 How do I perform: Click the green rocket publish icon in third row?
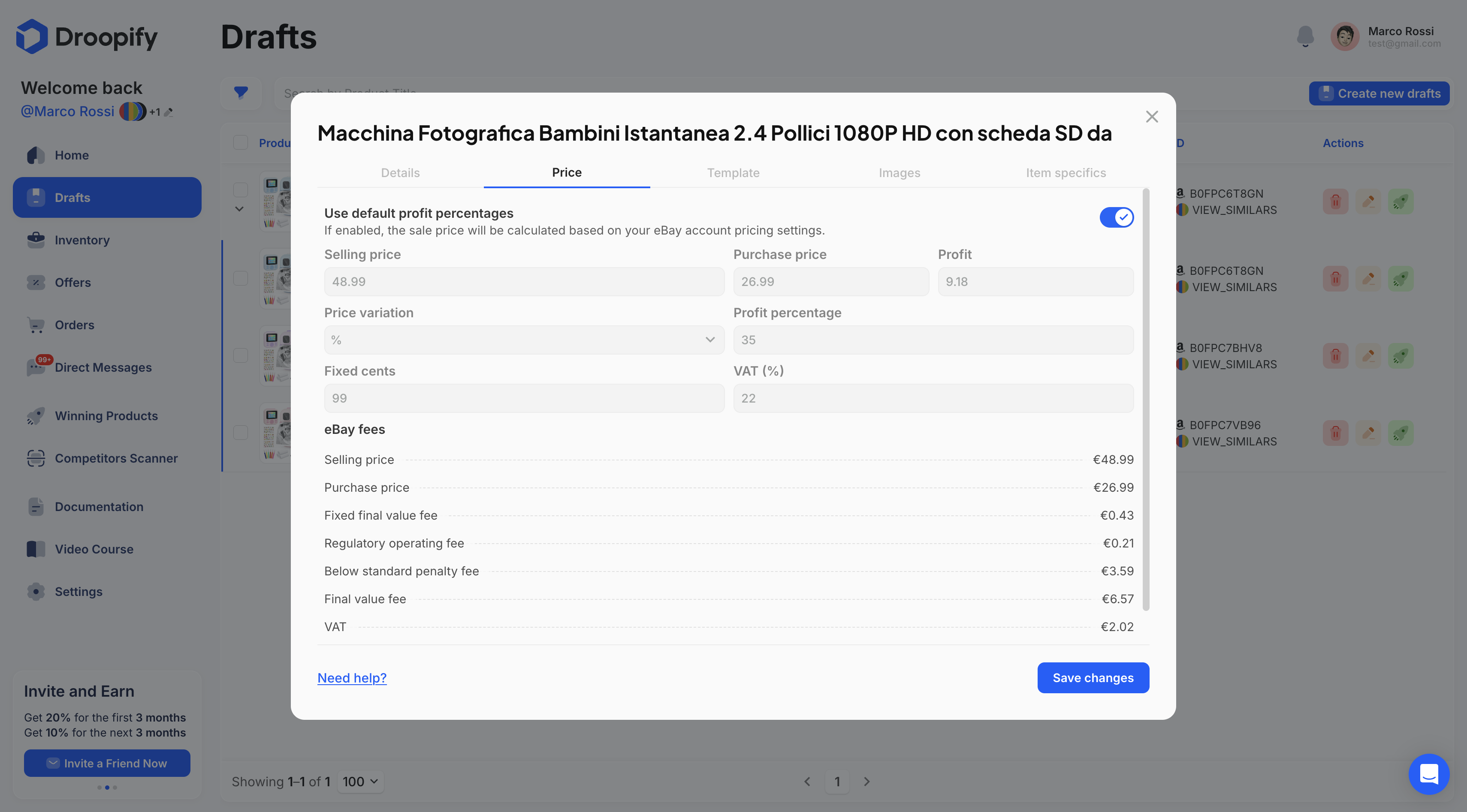(x=1401, y=356)
